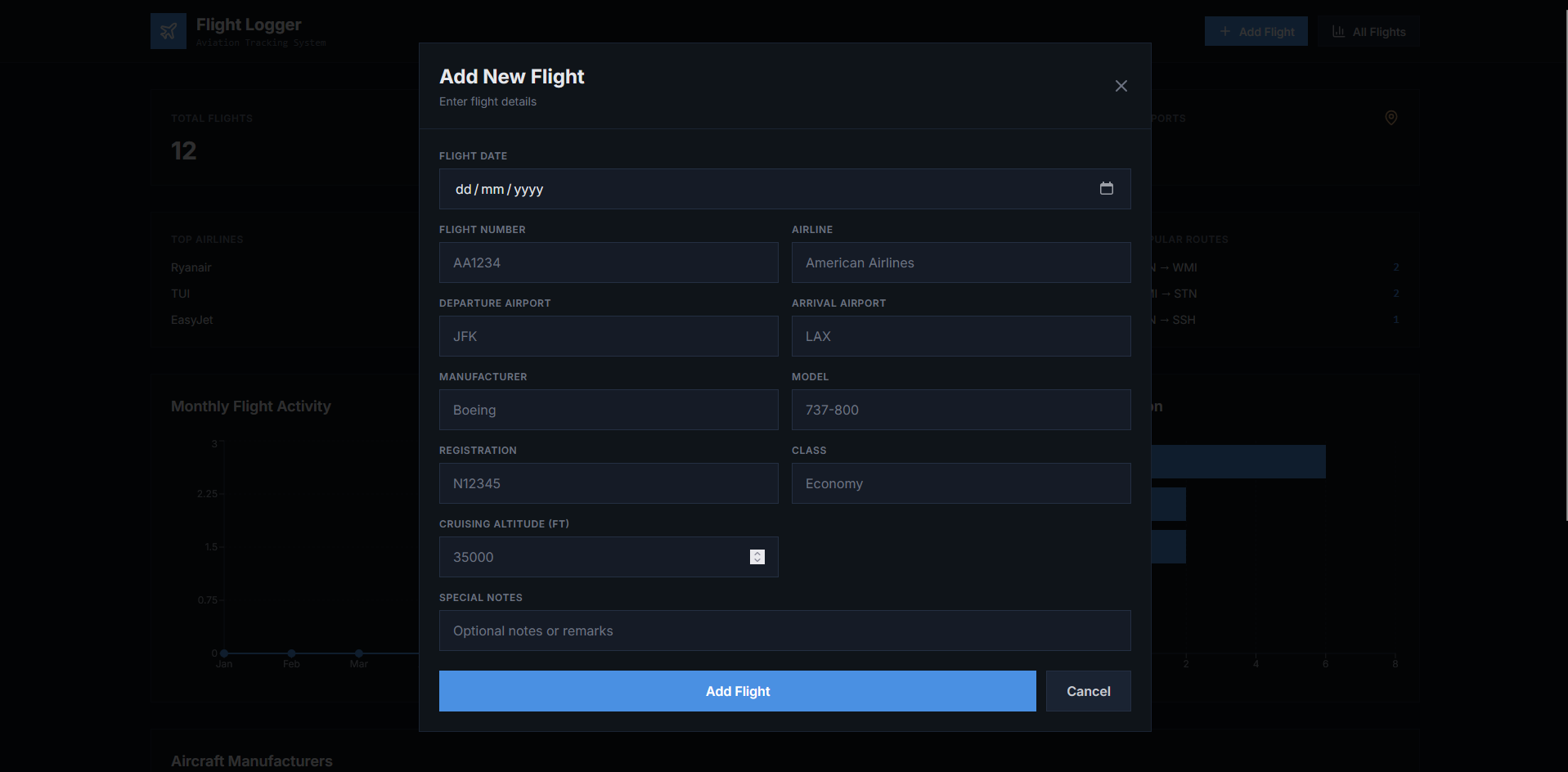The image size is (1568, 772).
Task: Open the calendar picker in Flight Date field
Action: point(1107,188)
